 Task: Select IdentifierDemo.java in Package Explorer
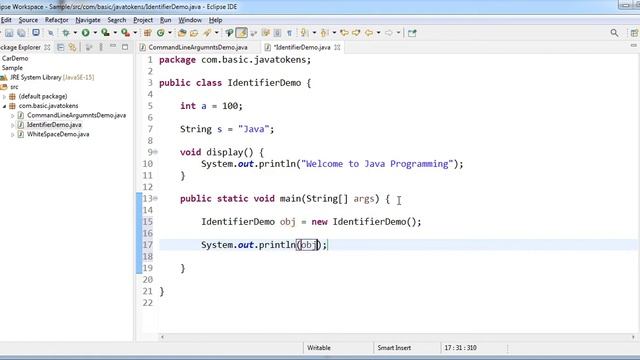54,125
